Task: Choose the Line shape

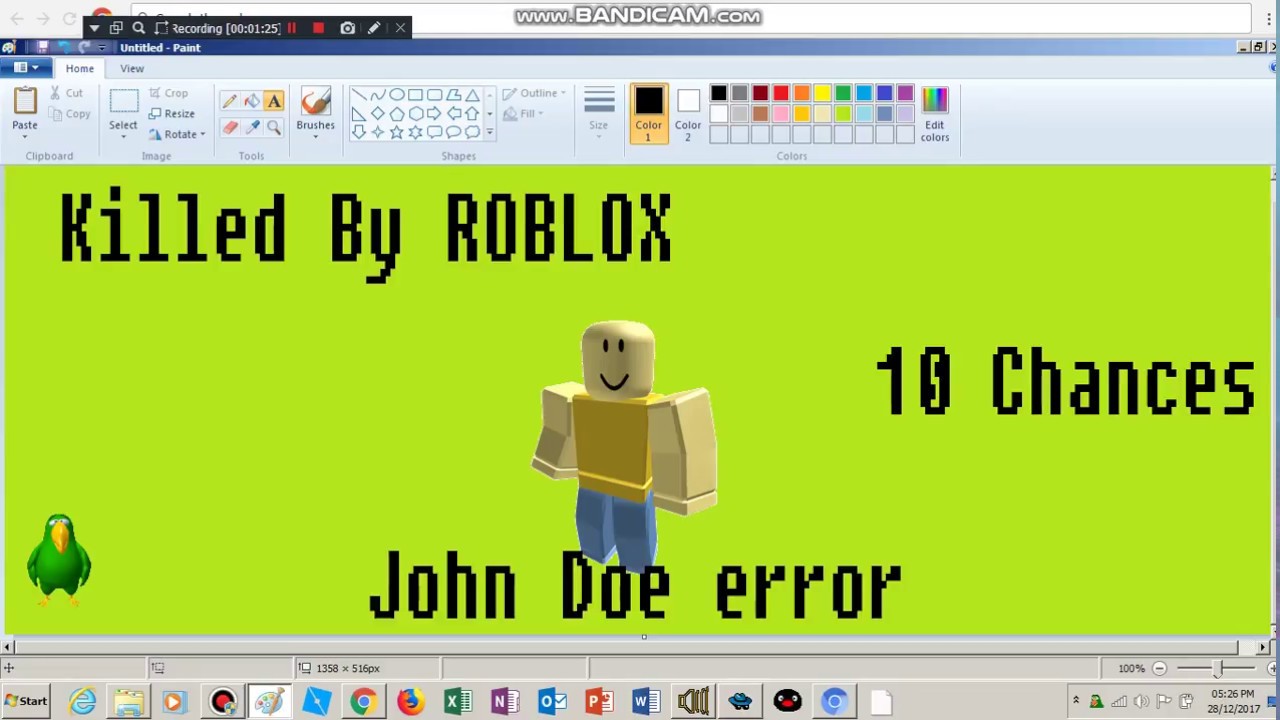Action: click(x=358, y=95)
